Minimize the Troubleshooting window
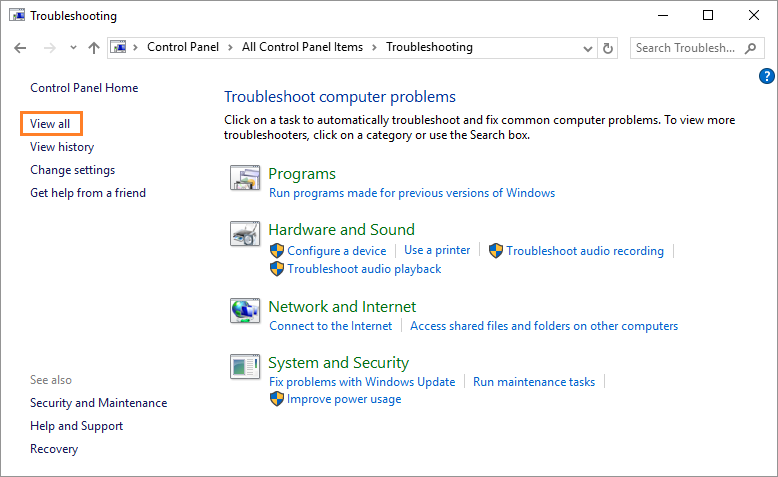The height and width of the screenshot is (477, 778). pos(663,15)
